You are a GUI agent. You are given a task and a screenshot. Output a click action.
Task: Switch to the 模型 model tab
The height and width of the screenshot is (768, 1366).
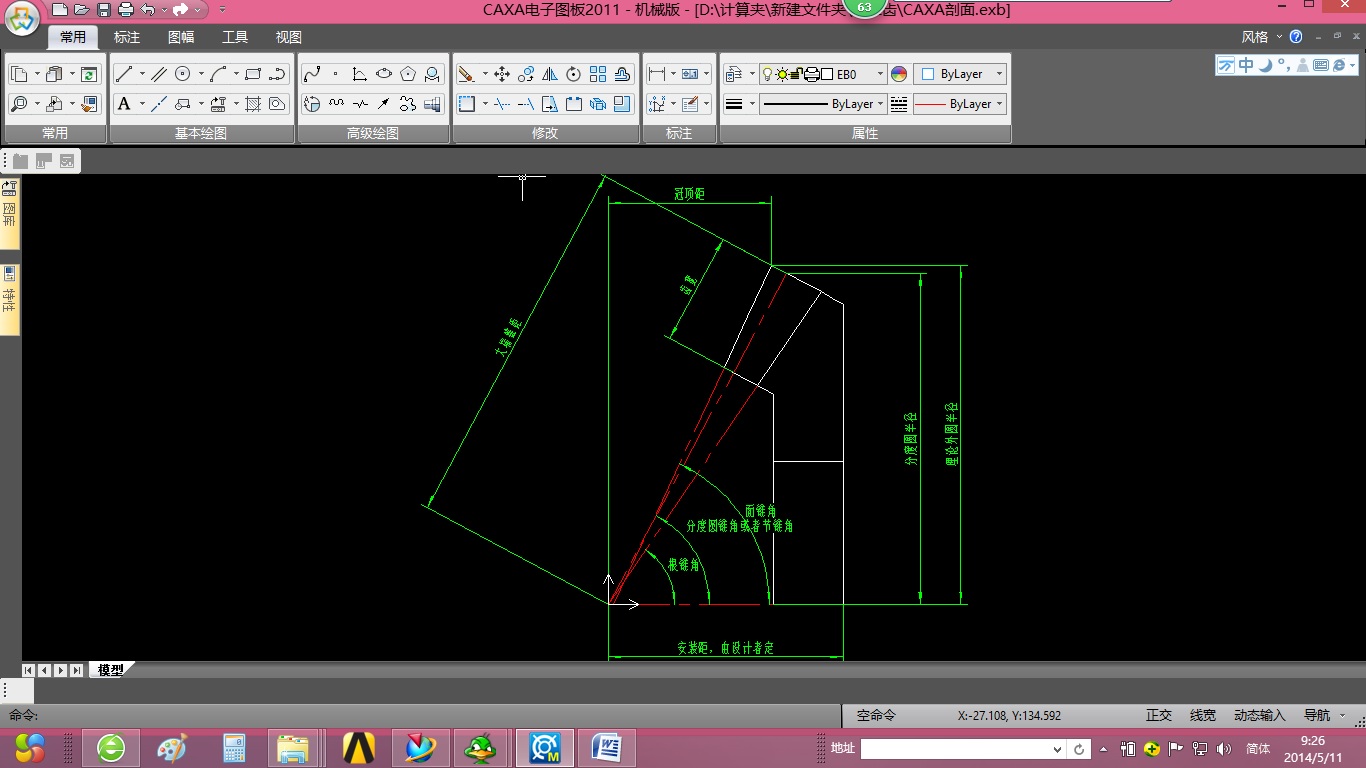pos(110,670)
